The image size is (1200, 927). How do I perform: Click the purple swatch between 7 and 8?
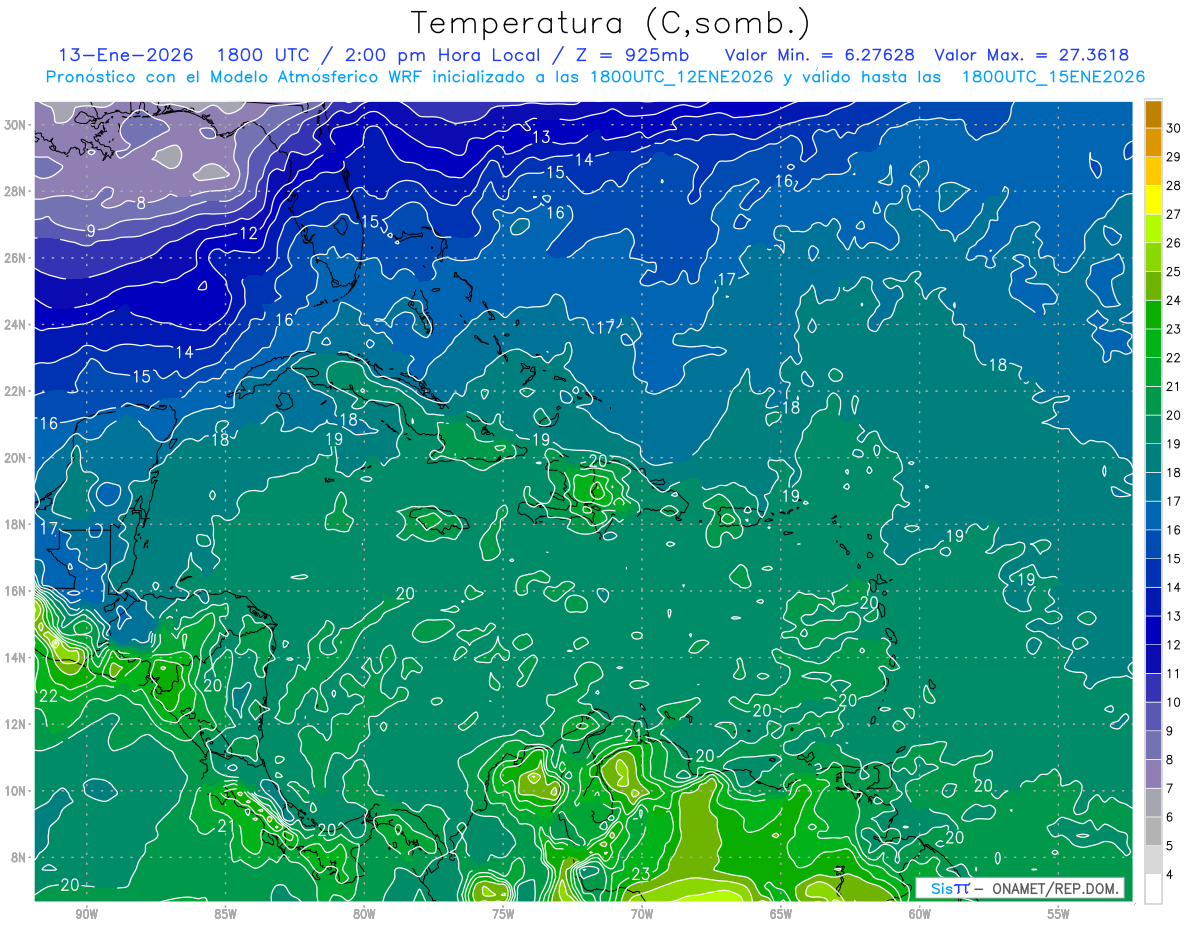pos(1153,774)
